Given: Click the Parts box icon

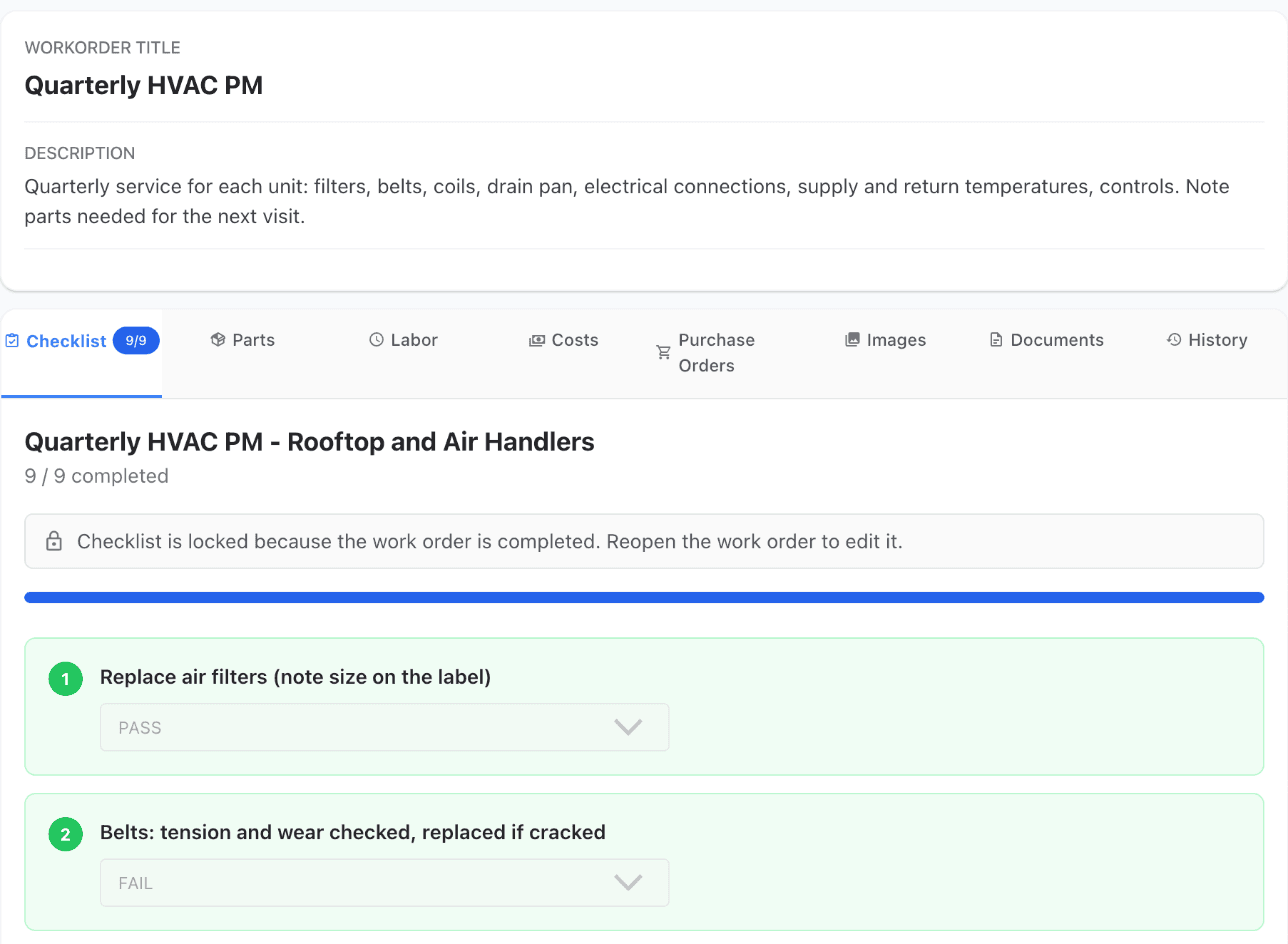Looking at the screenshot, I should coord(218,340).
